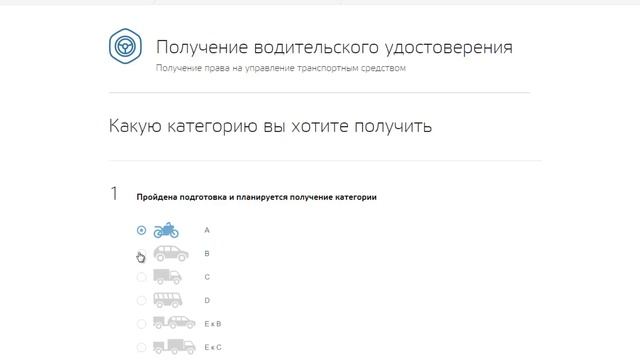Choose the category C radio button
This screenshot has width=640, height=360.
pos(141,277)
